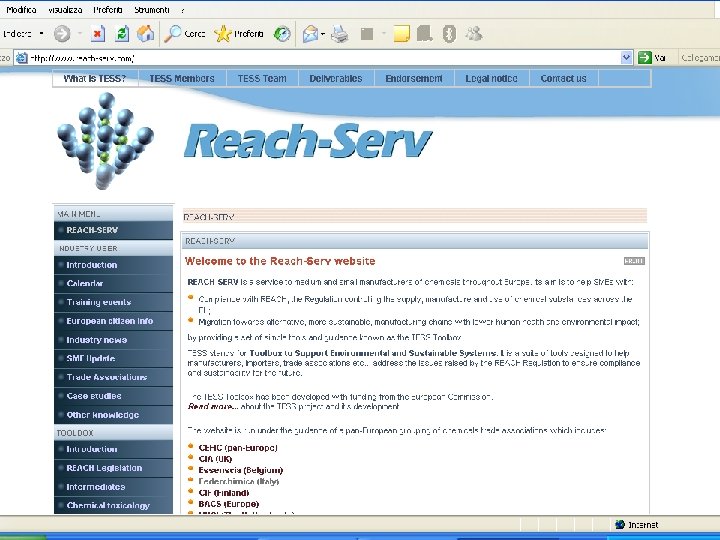Select the Contact us tab

[563, 79]
